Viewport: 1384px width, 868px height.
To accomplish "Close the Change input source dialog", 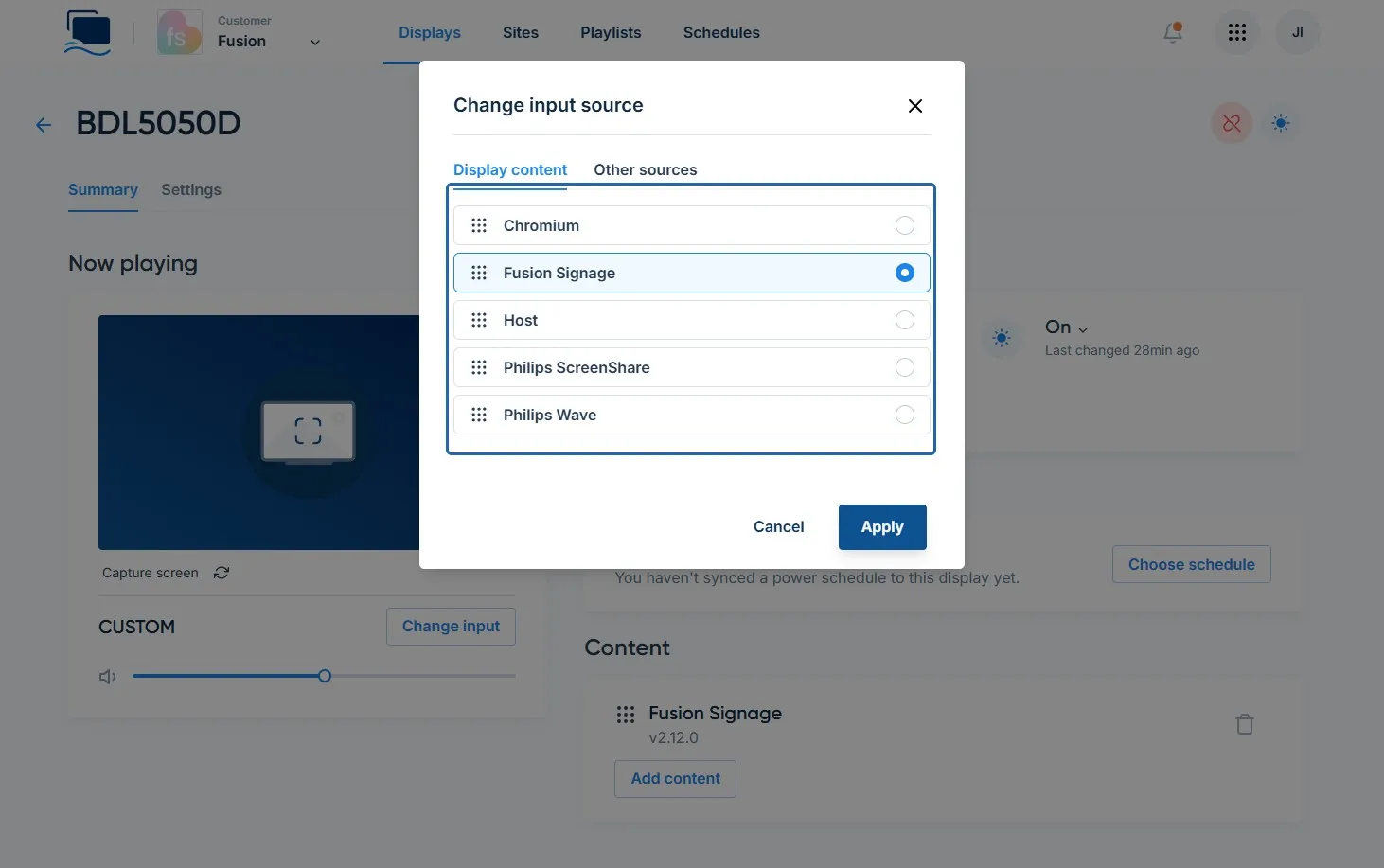I will (x=915, y=106).
